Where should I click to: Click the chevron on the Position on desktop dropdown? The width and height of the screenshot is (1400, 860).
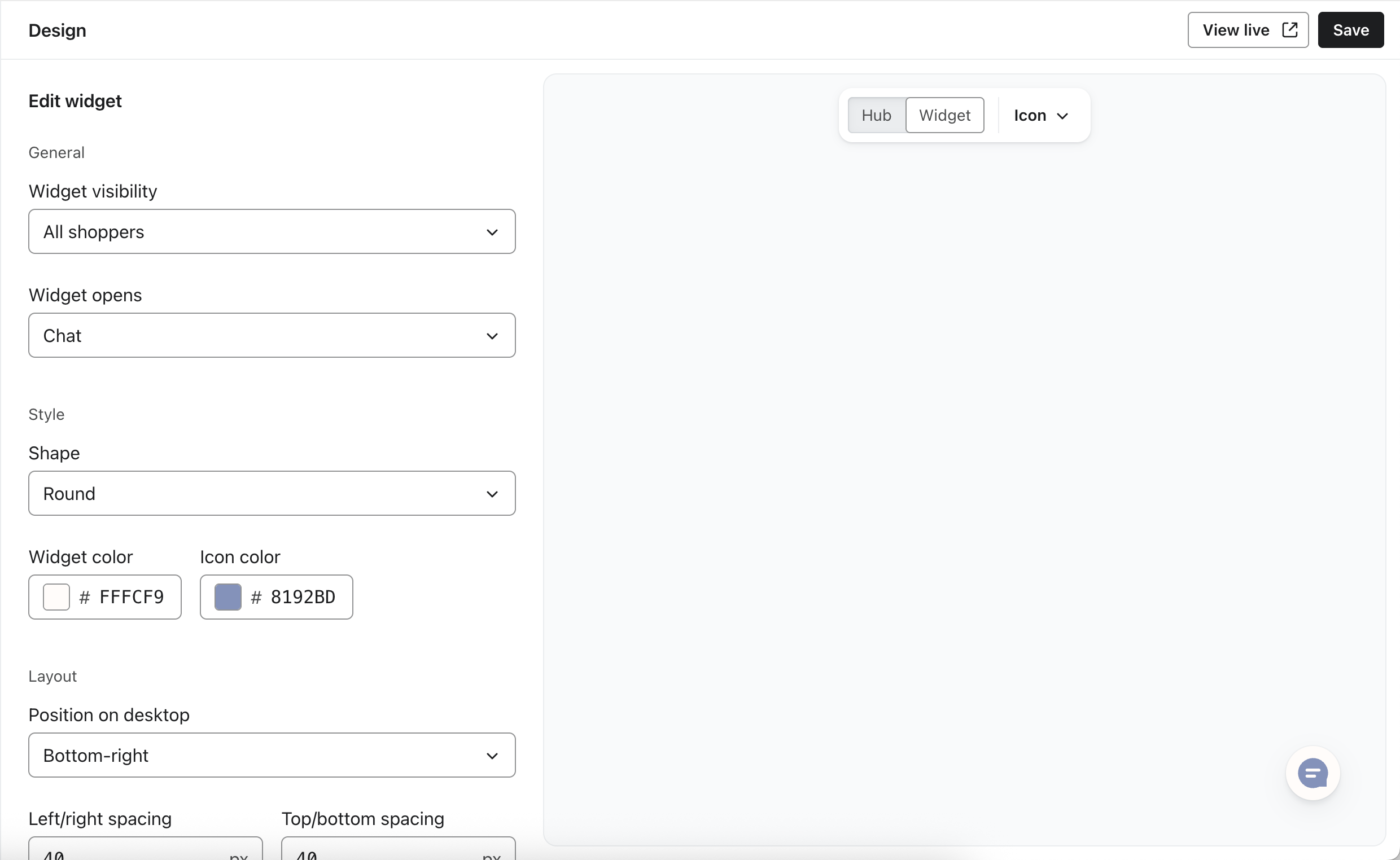click(x=492, y=755)
